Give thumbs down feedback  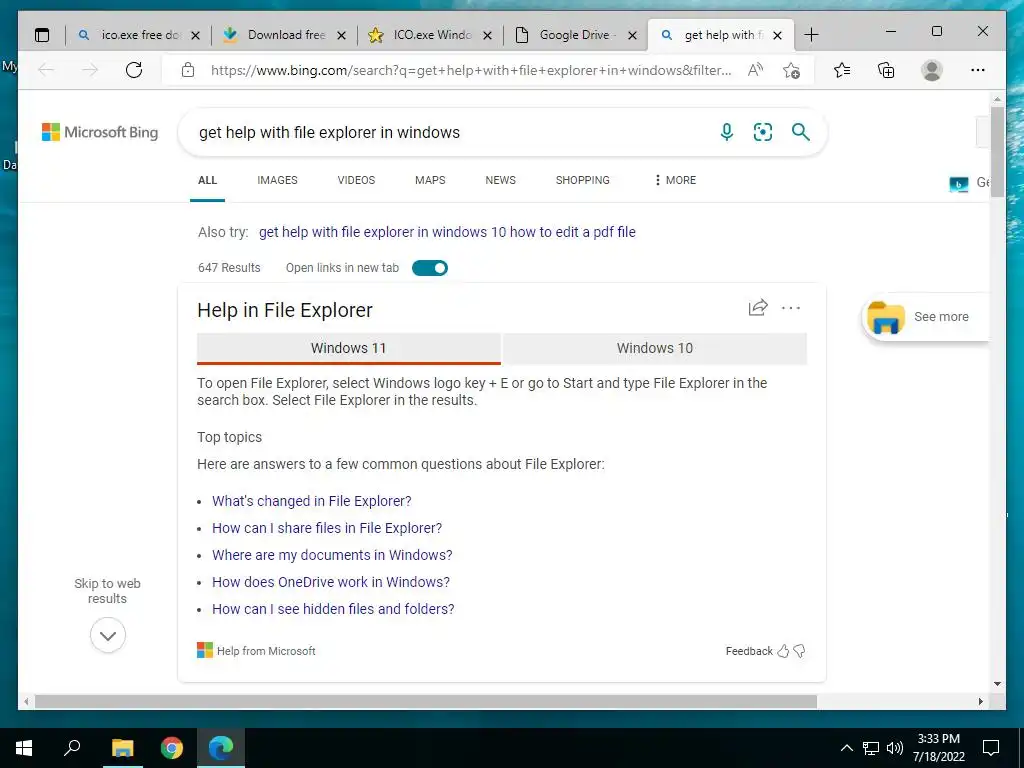click(x=799, y=651)
